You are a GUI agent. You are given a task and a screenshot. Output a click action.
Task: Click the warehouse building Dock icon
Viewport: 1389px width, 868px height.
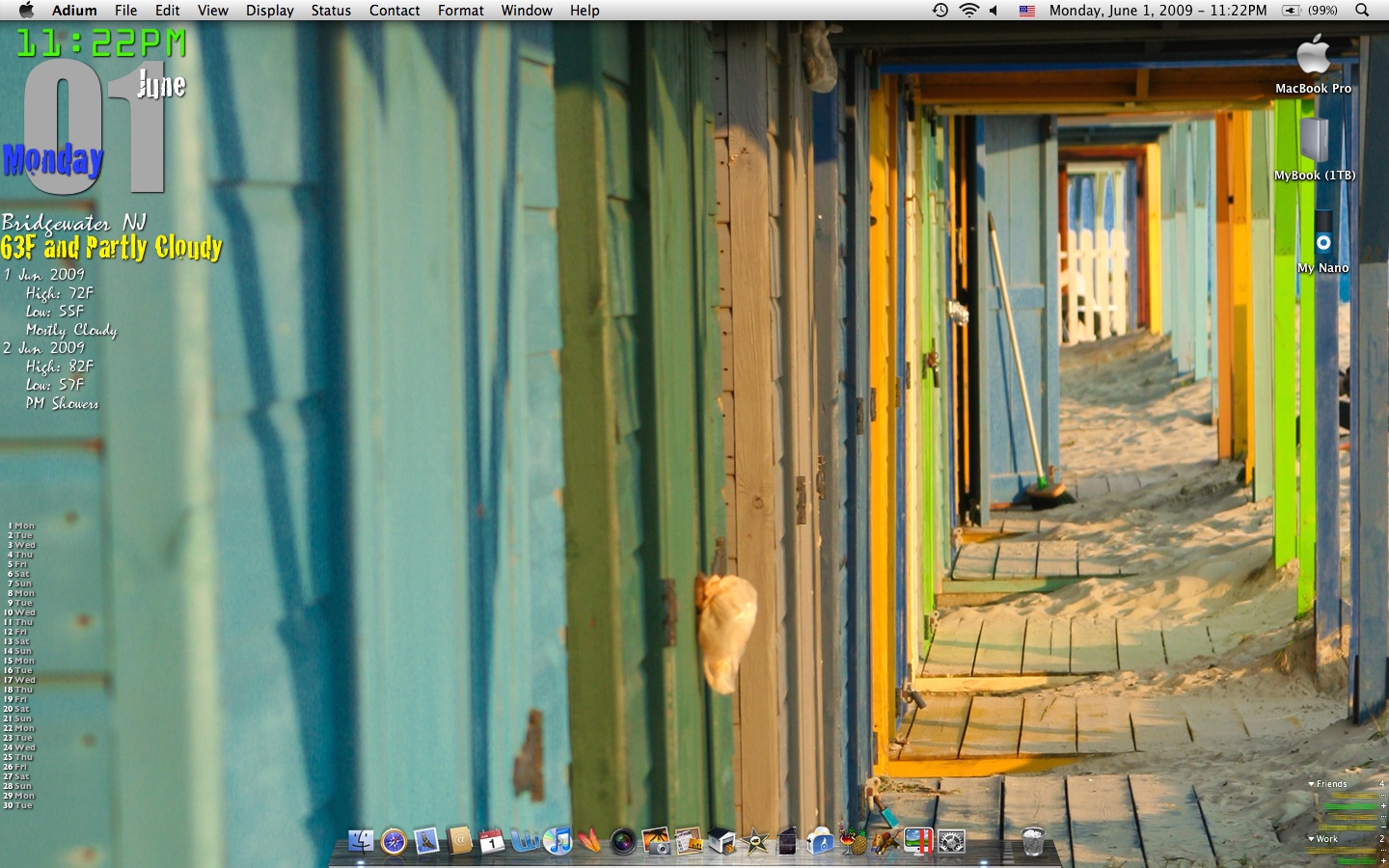(x=722, y=841)
